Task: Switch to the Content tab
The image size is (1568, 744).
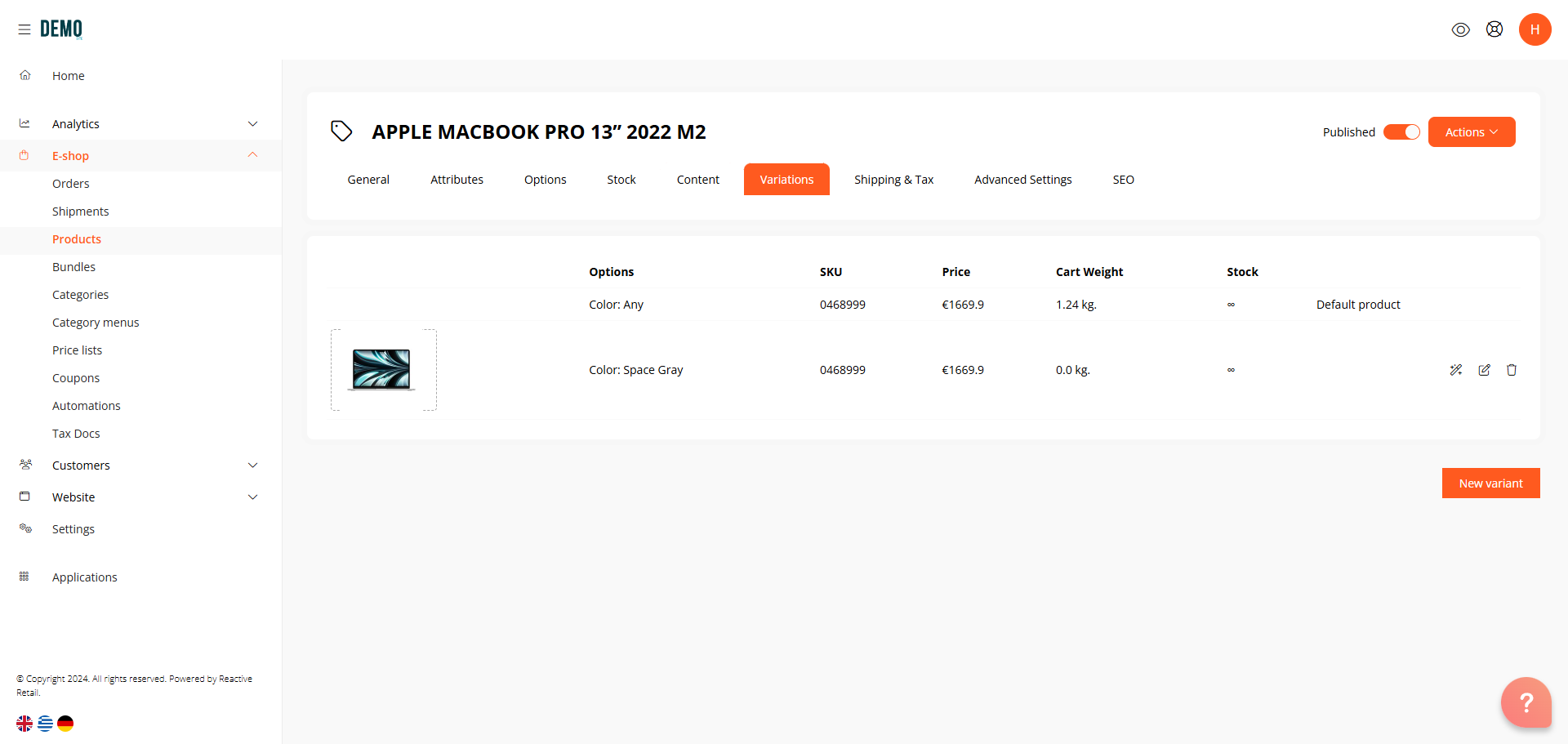Action: click(698, 179)
